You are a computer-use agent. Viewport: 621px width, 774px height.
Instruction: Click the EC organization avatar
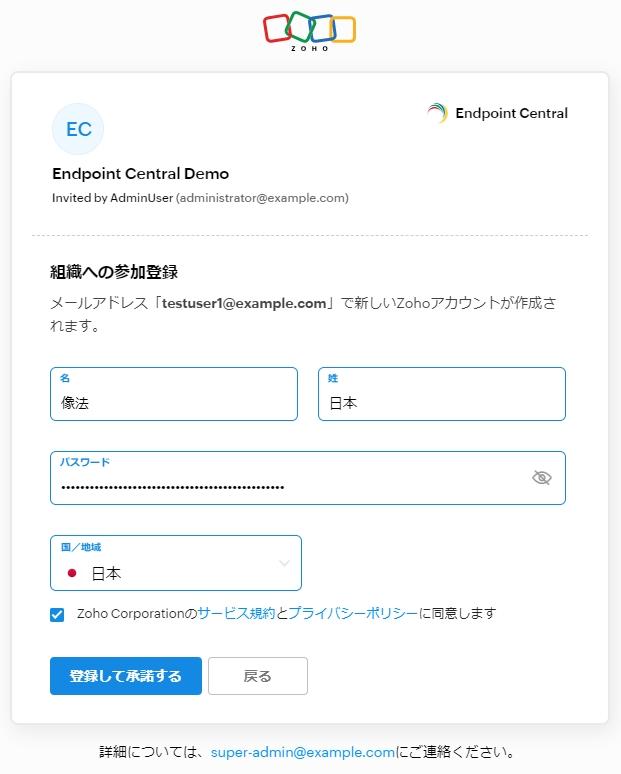point(78,129)
